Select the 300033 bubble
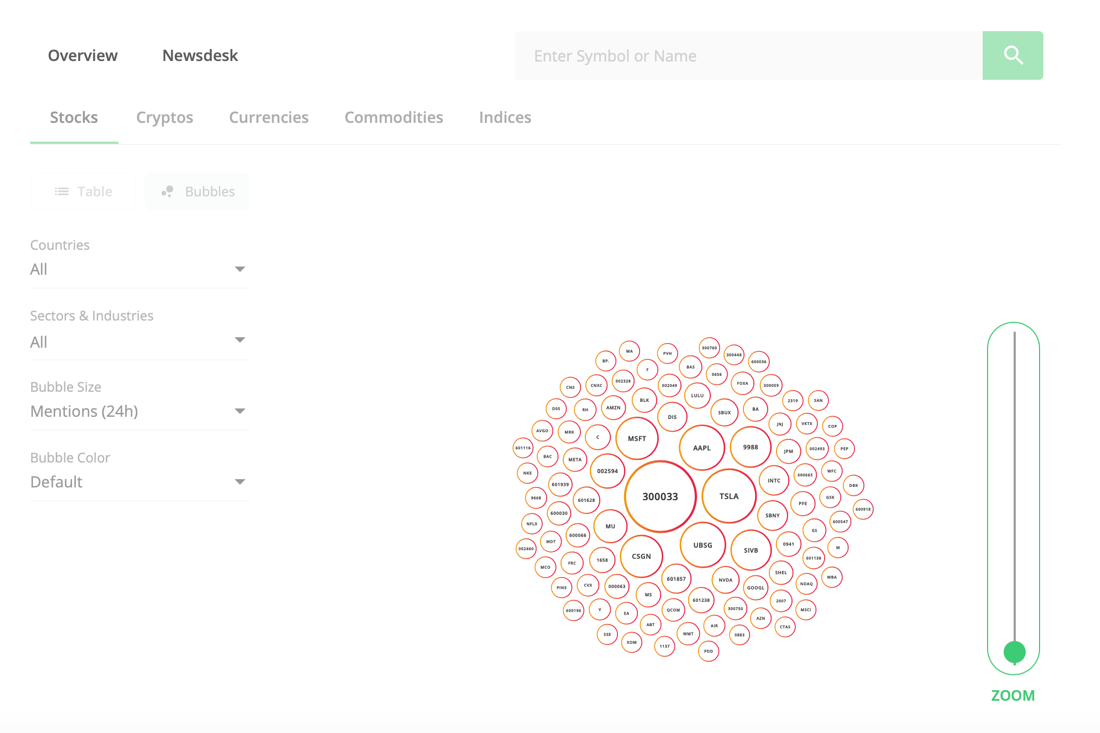 coord(660,497)
